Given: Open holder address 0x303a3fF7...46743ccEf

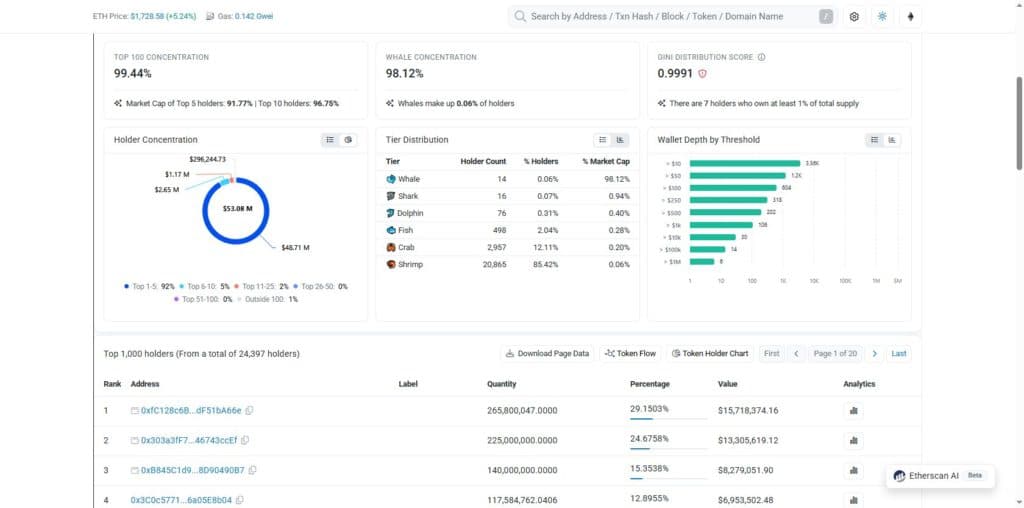Looking at the screenshot, I should [x=189, y=441].
